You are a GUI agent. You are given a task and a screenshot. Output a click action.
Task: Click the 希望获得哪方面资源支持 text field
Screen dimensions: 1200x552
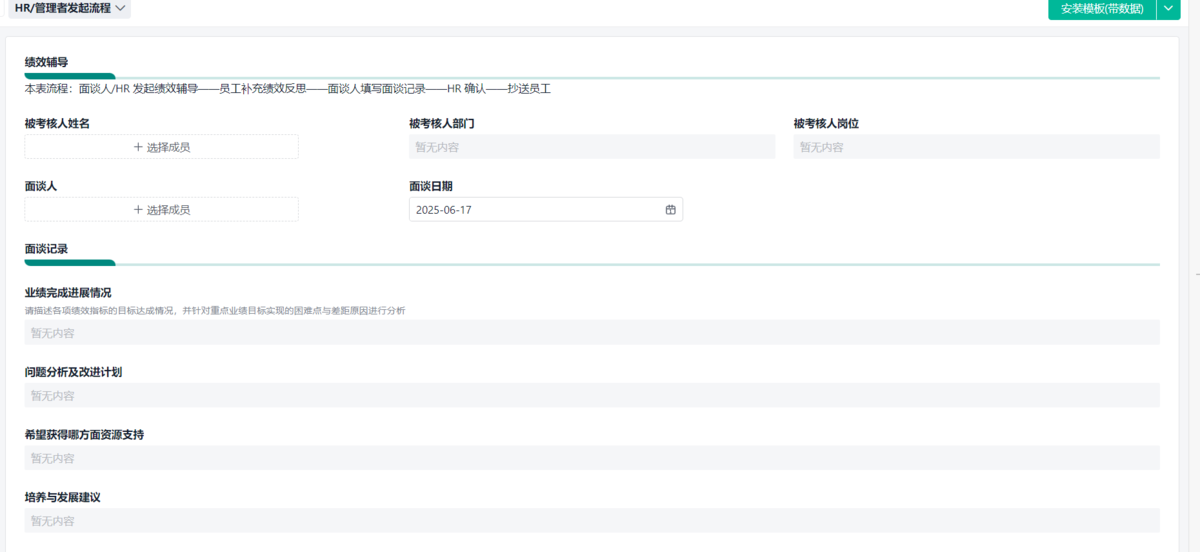[592, 458]
